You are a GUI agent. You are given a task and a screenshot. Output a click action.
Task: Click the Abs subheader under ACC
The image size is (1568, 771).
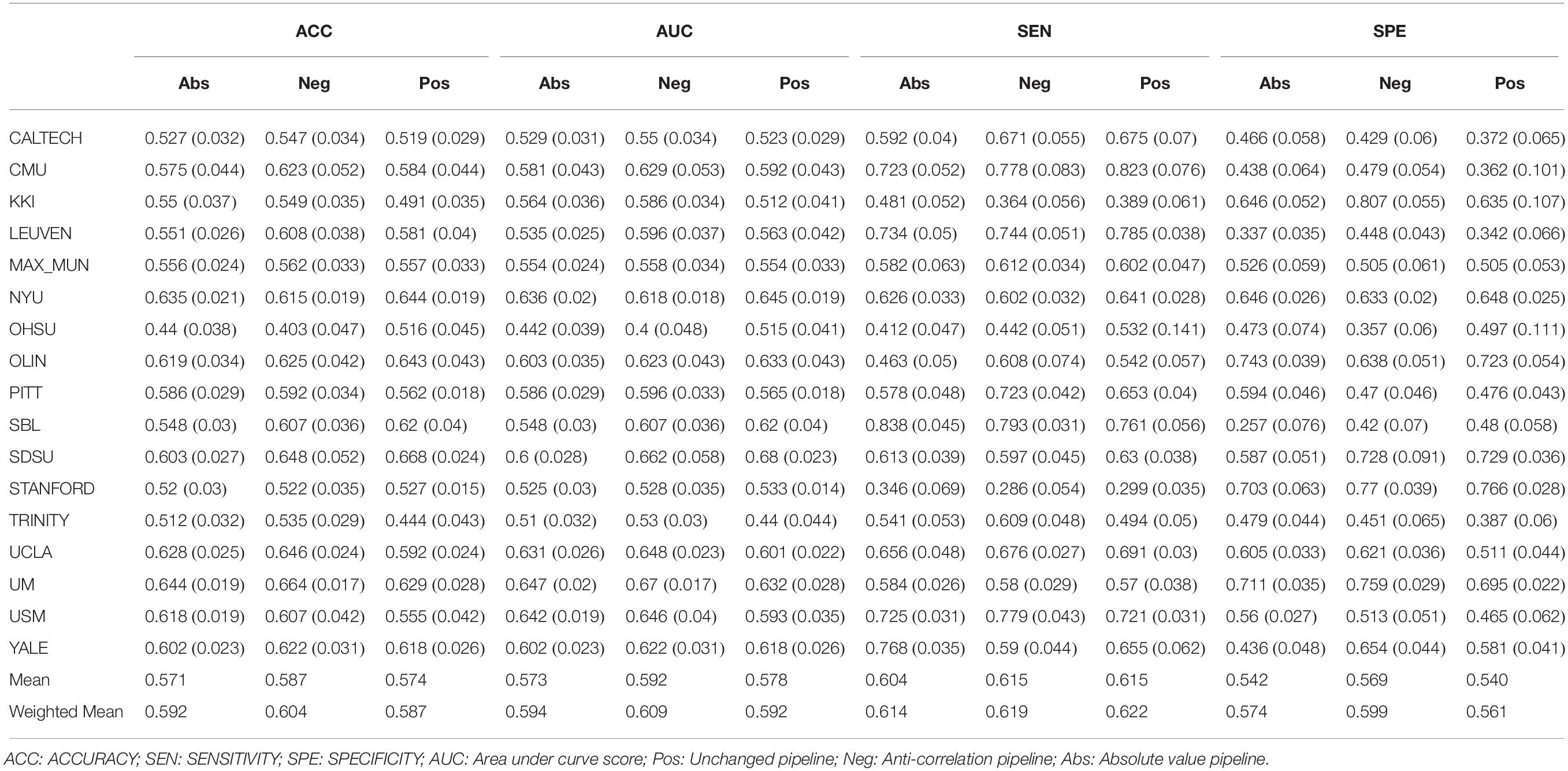pyautogui.click(x=194, y=83)
